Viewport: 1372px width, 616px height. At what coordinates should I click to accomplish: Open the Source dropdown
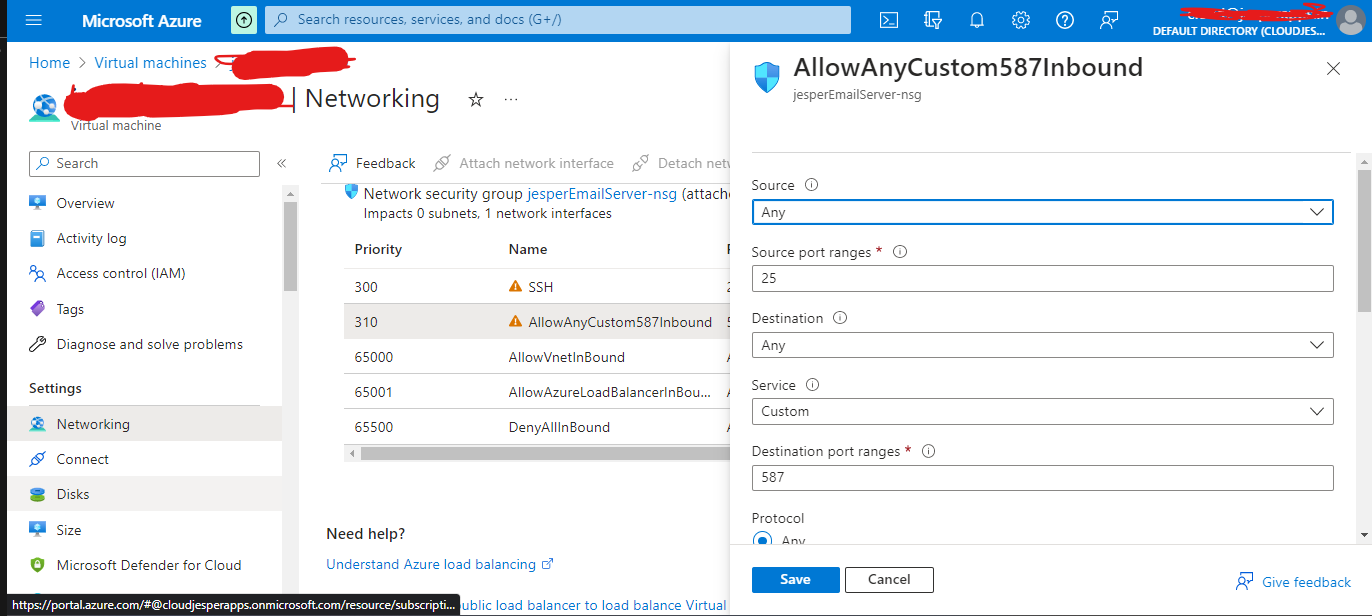(1042, 212)
